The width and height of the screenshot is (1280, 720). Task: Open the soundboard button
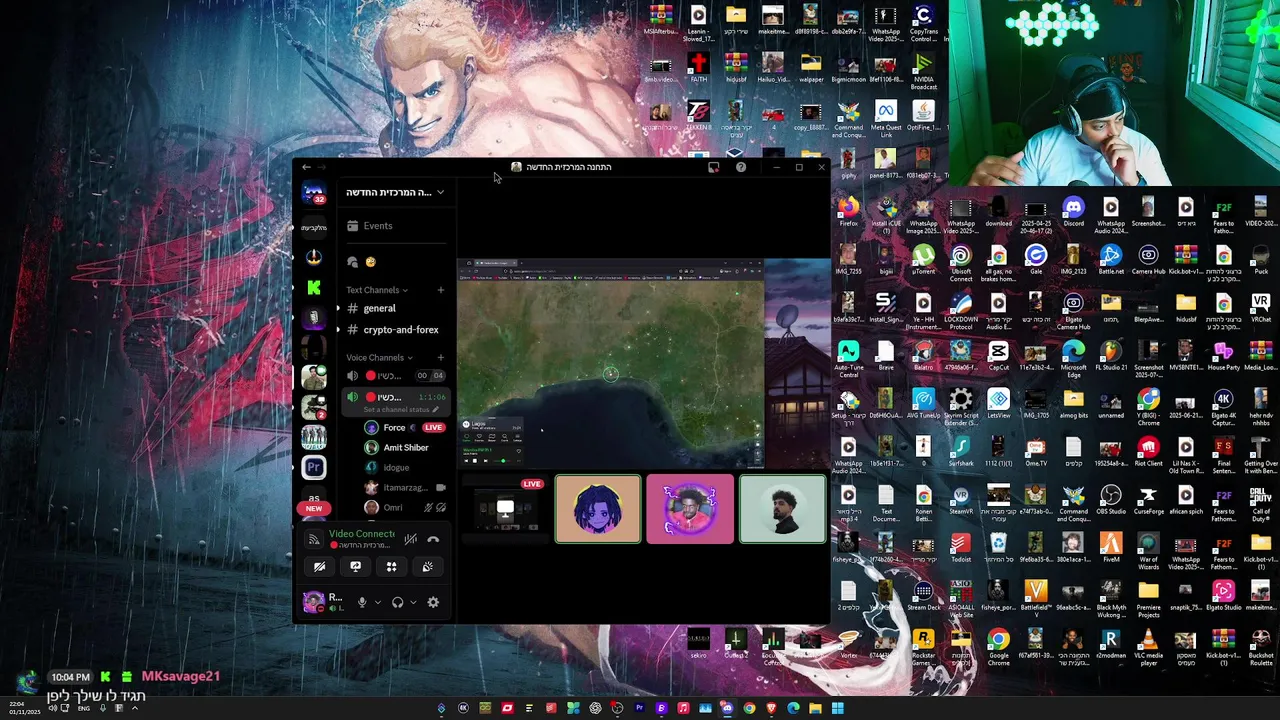pos(427,567)
